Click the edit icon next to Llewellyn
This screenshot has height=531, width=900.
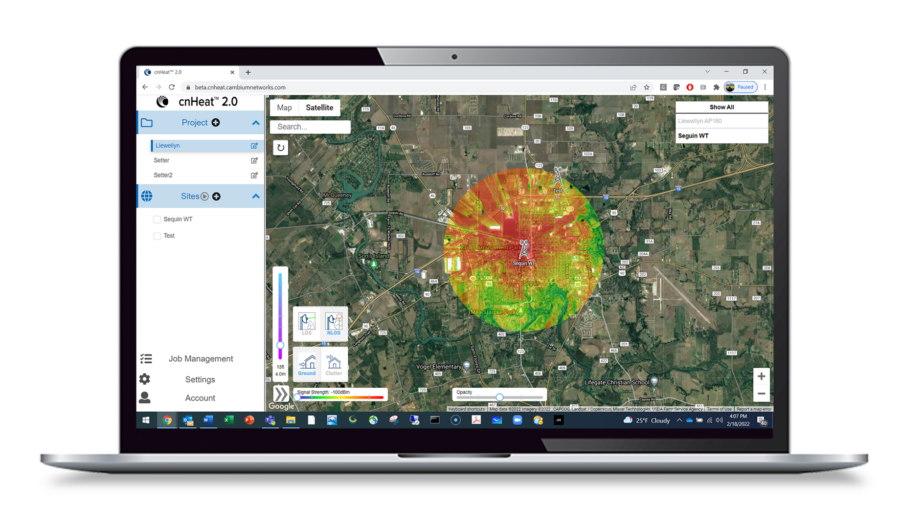[254, 146]
